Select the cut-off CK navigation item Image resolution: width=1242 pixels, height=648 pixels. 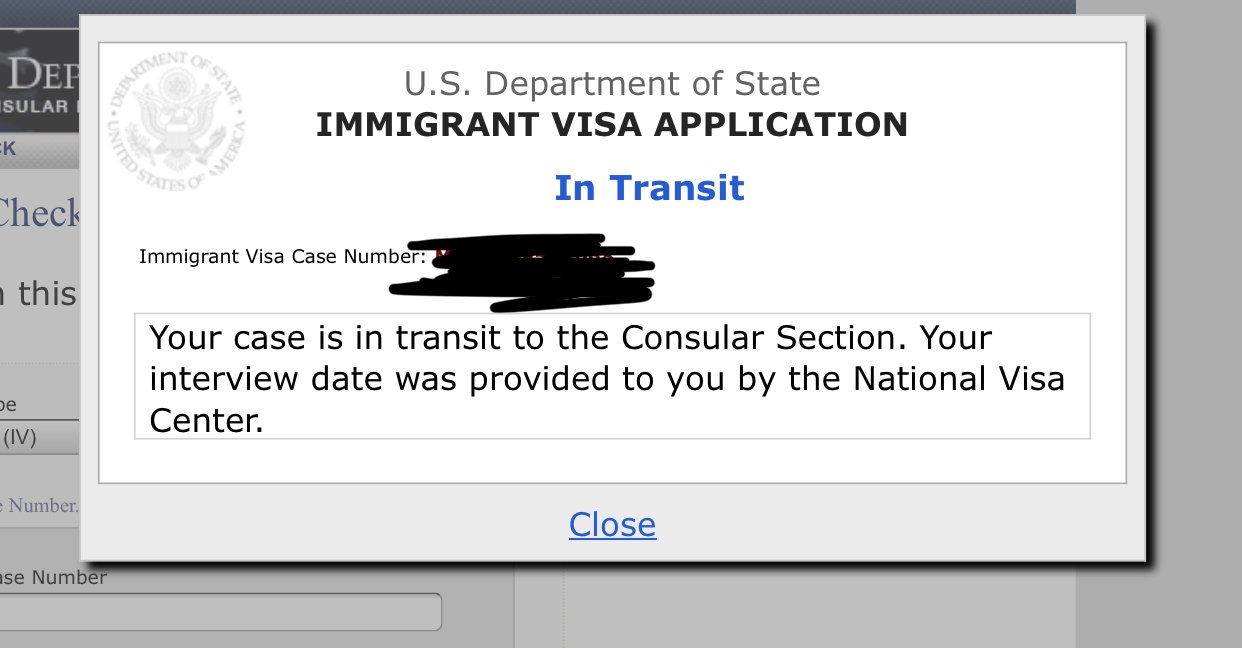tap(8, 148)
